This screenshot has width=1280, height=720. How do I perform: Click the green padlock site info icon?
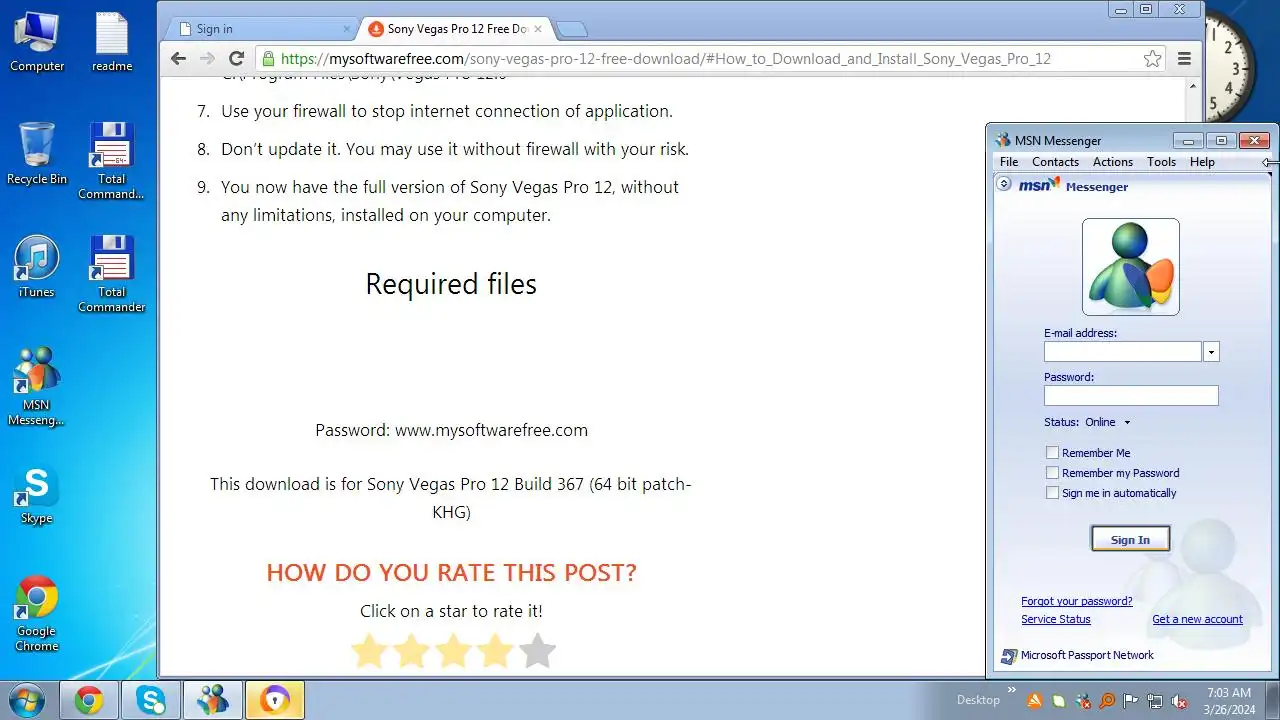[x=267, y=59]
